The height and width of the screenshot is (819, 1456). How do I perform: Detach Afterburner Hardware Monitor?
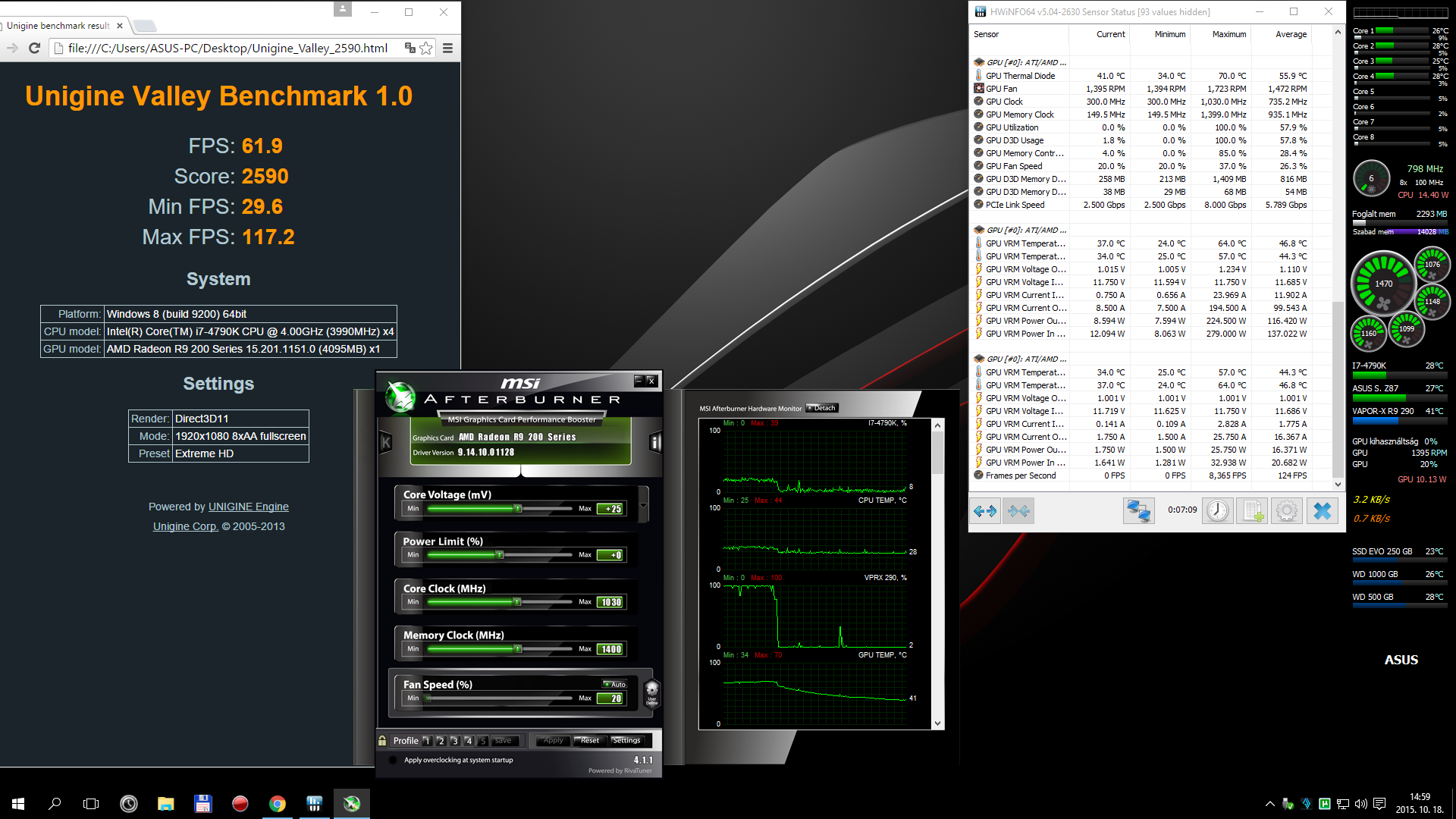coord(821,408)
